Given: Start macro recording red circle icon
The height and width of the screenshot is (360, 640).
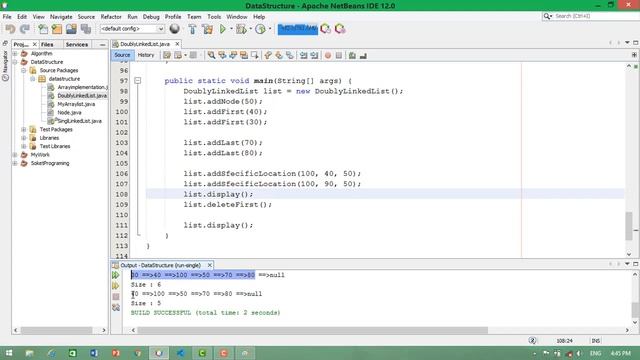Looking at the screenshot, I should click(328, 55).
